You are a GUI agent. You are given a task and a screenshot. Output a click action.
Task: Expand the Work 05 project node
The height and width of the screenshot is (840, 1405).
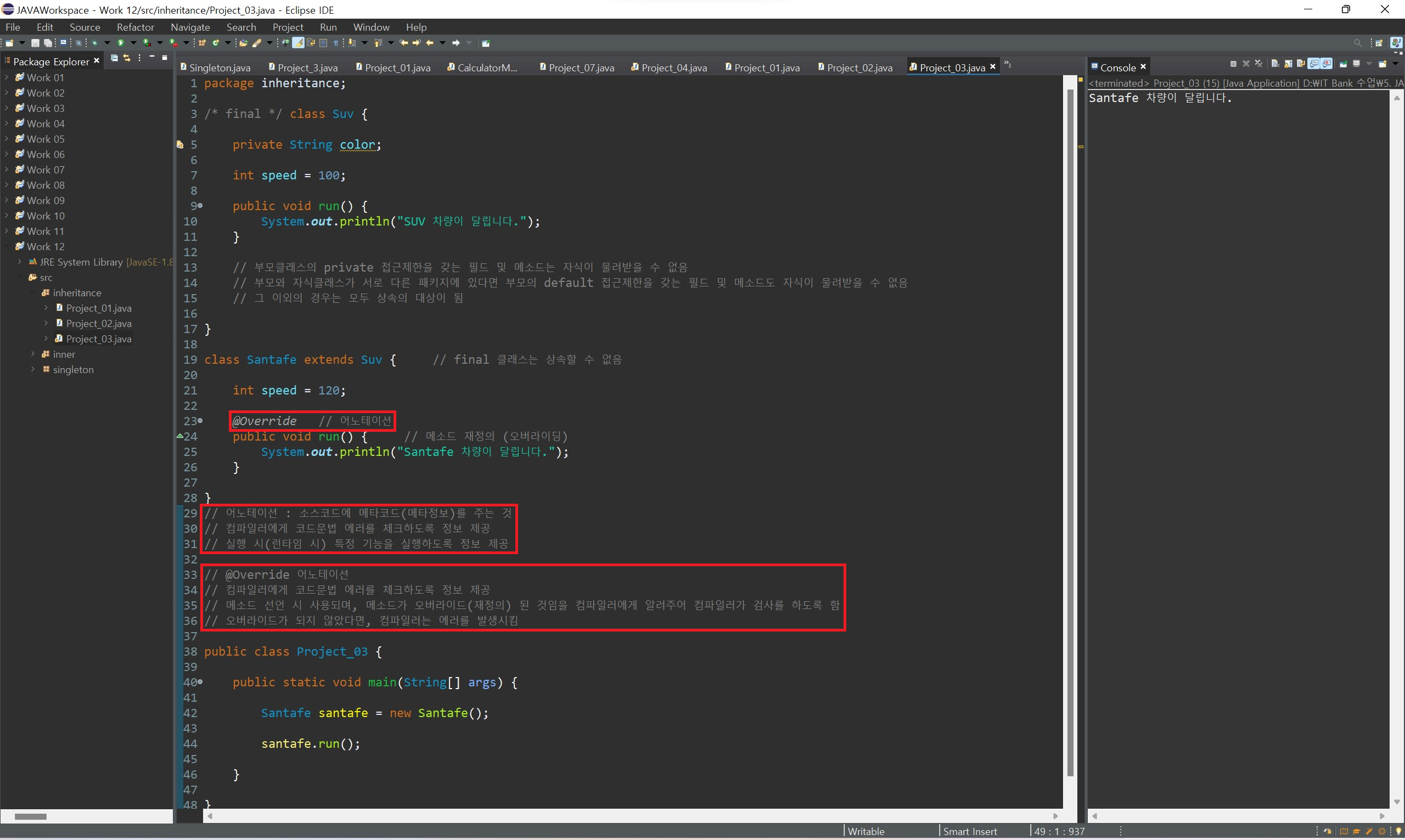[6, 139]
